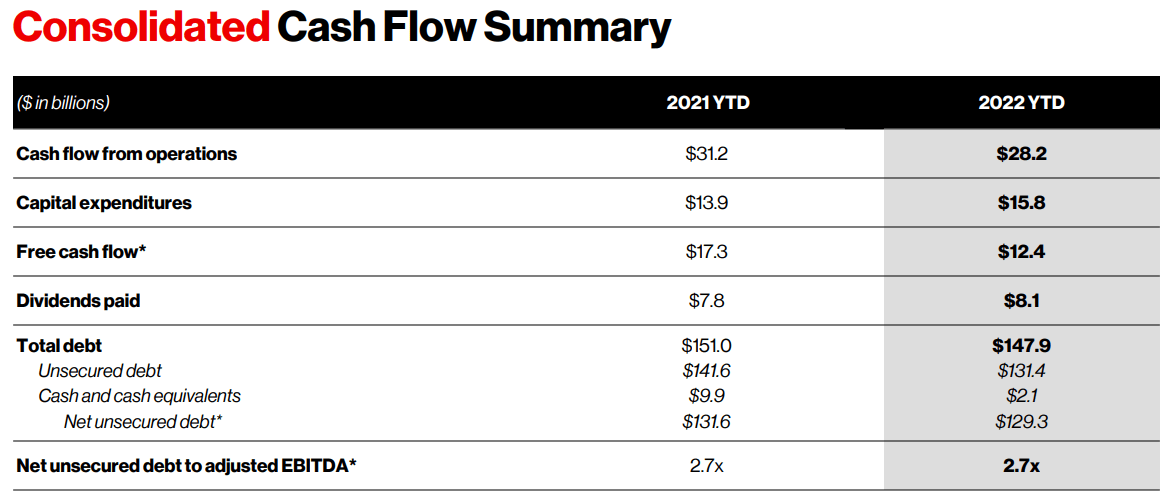This screenshot has height=497, width=1168.
Task: Click the "Dividends paid" row label
Action: tap(78, 301)
